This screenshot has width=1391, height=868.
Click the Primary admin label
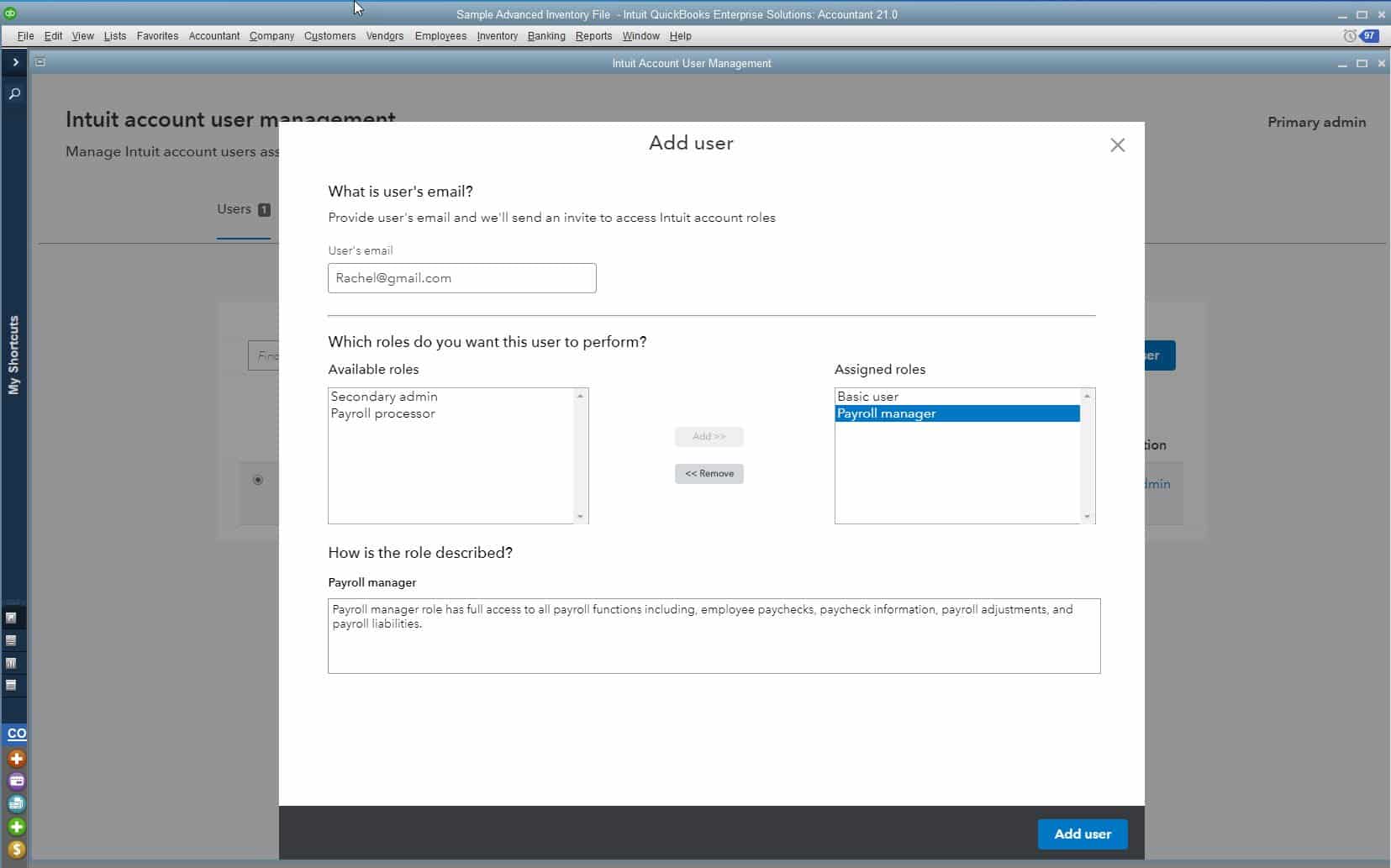coord(1316,123)
